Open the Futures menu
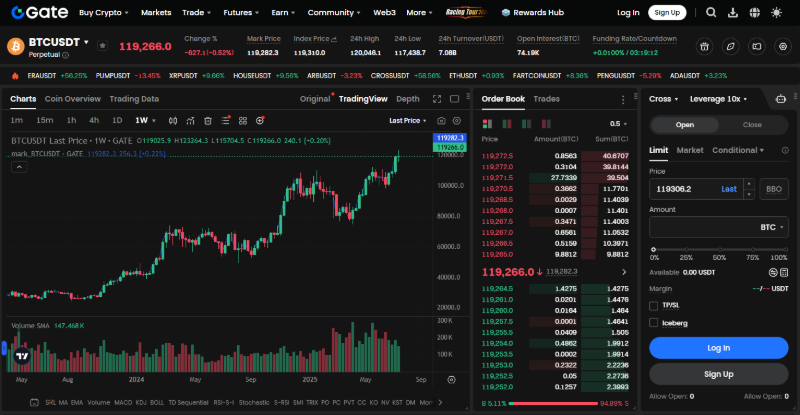Screen dimensions: 800x415 [241, 13]
